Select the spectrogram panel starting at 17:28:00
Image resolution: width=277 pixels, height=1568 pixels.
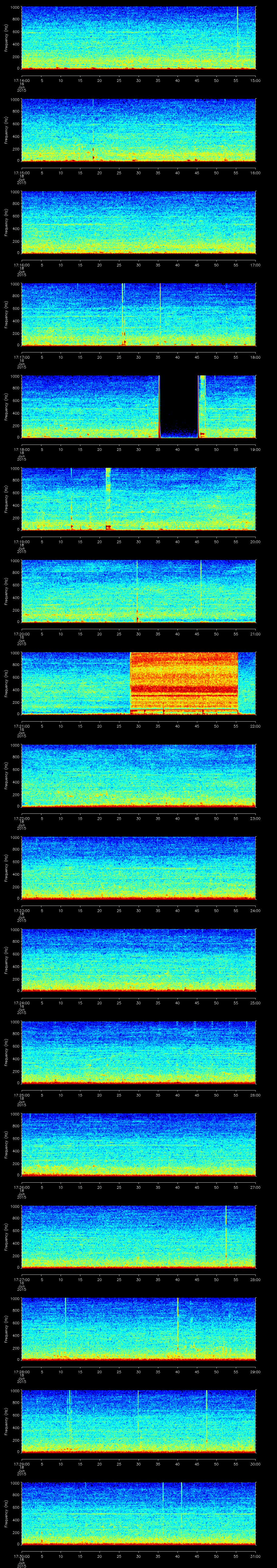pos(139,1329)
